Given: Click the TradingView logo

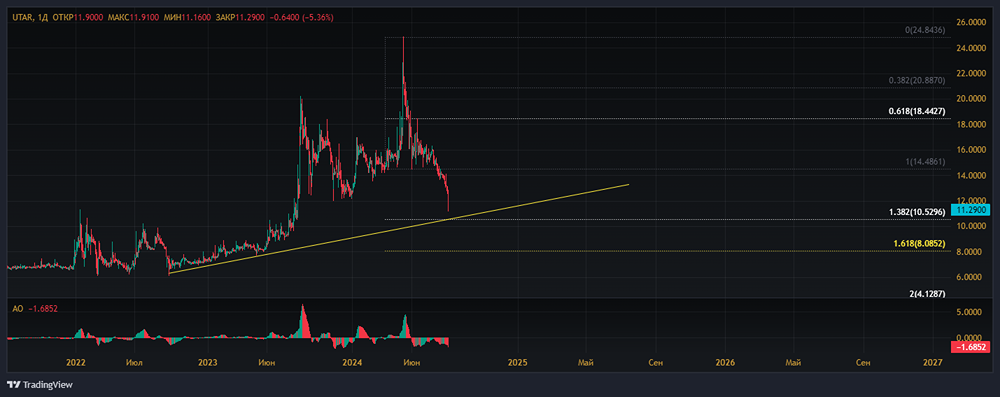Looking at the screenshot, I should pos(40,385).
